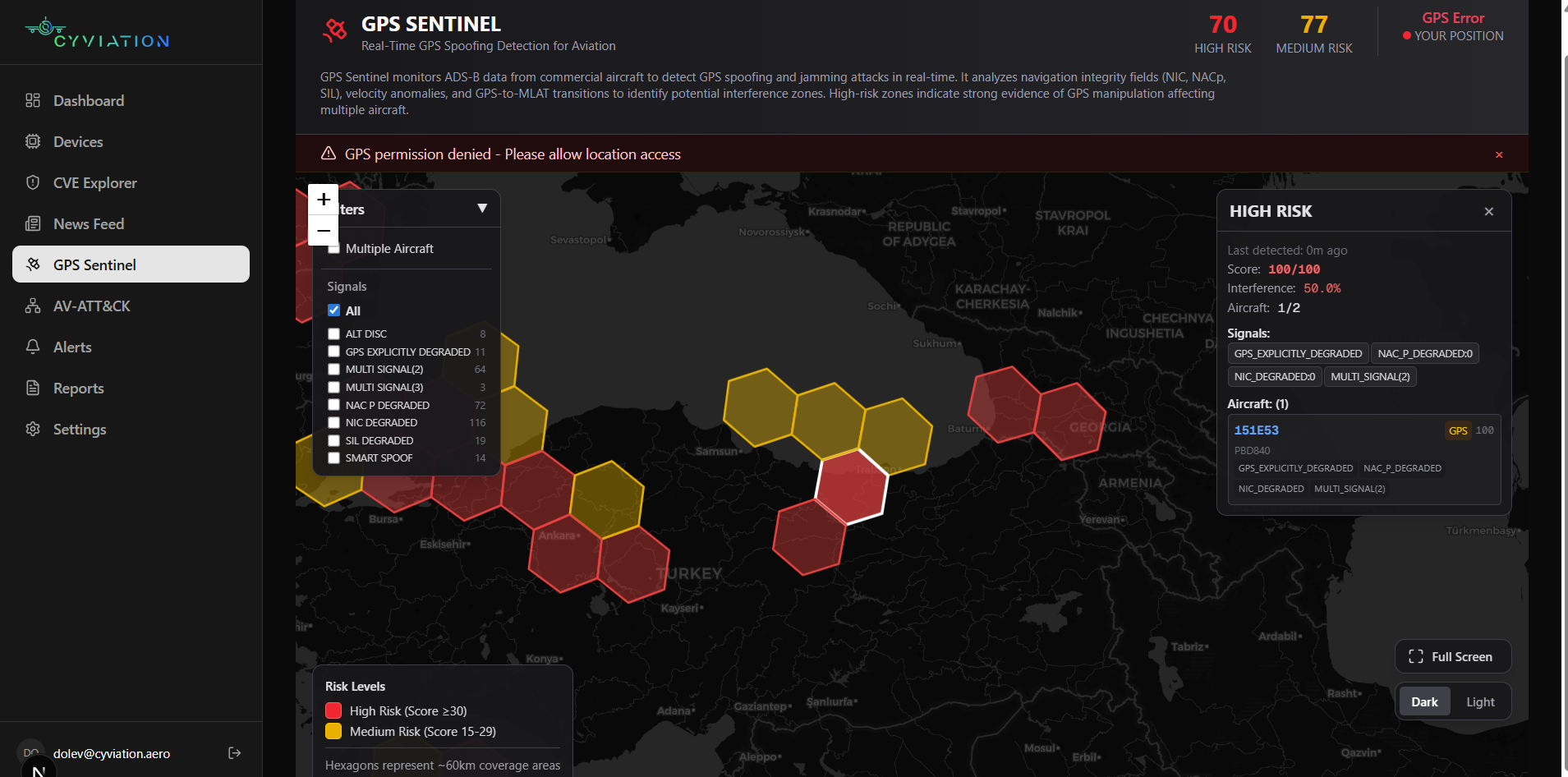Screen dimensions: 1568x777
Task: Dismiss the GPS permission denied banner
Action: coord(1499,154)
